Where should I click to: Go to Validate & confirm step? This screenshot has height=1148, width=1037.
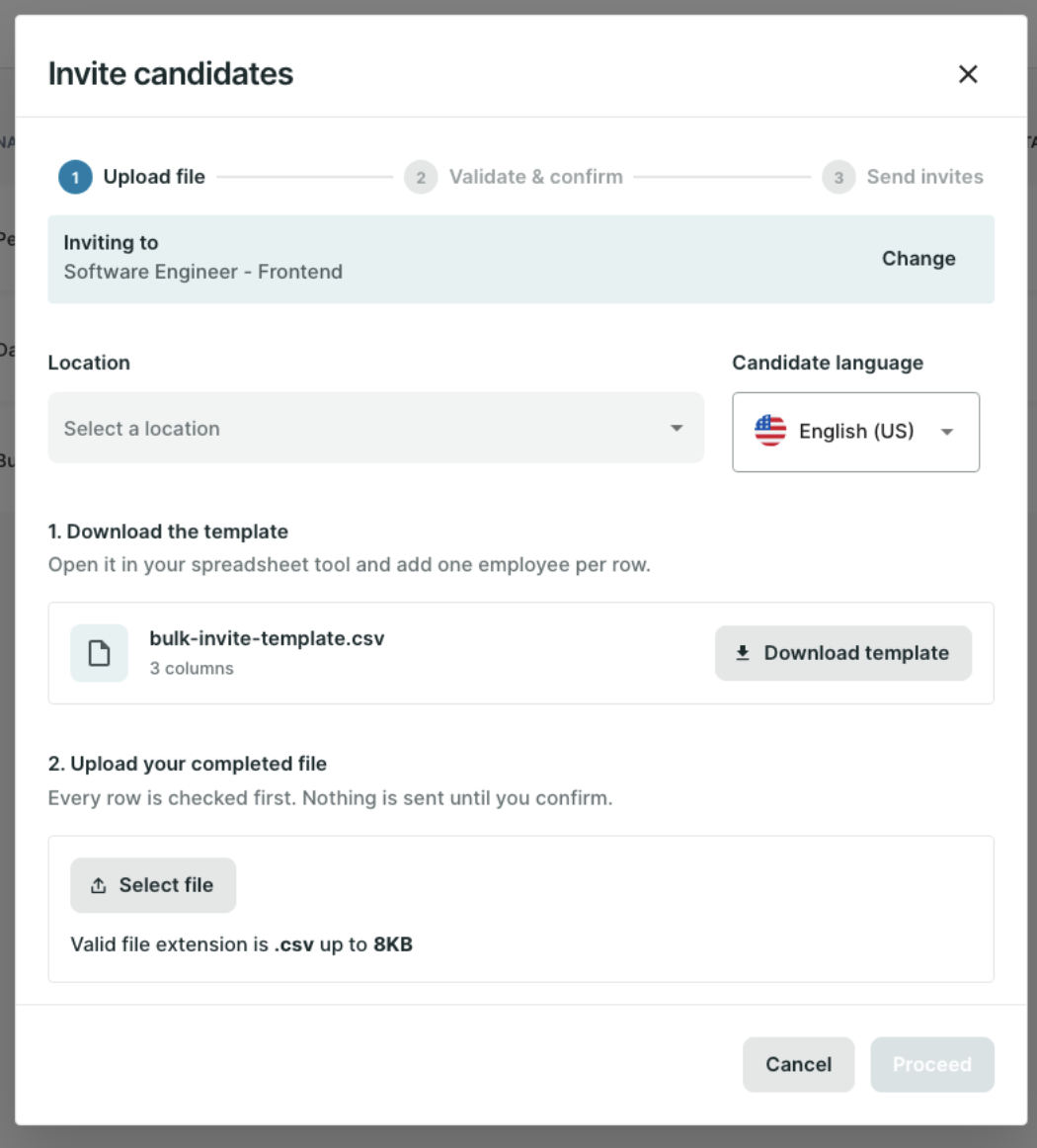[535, 177]
